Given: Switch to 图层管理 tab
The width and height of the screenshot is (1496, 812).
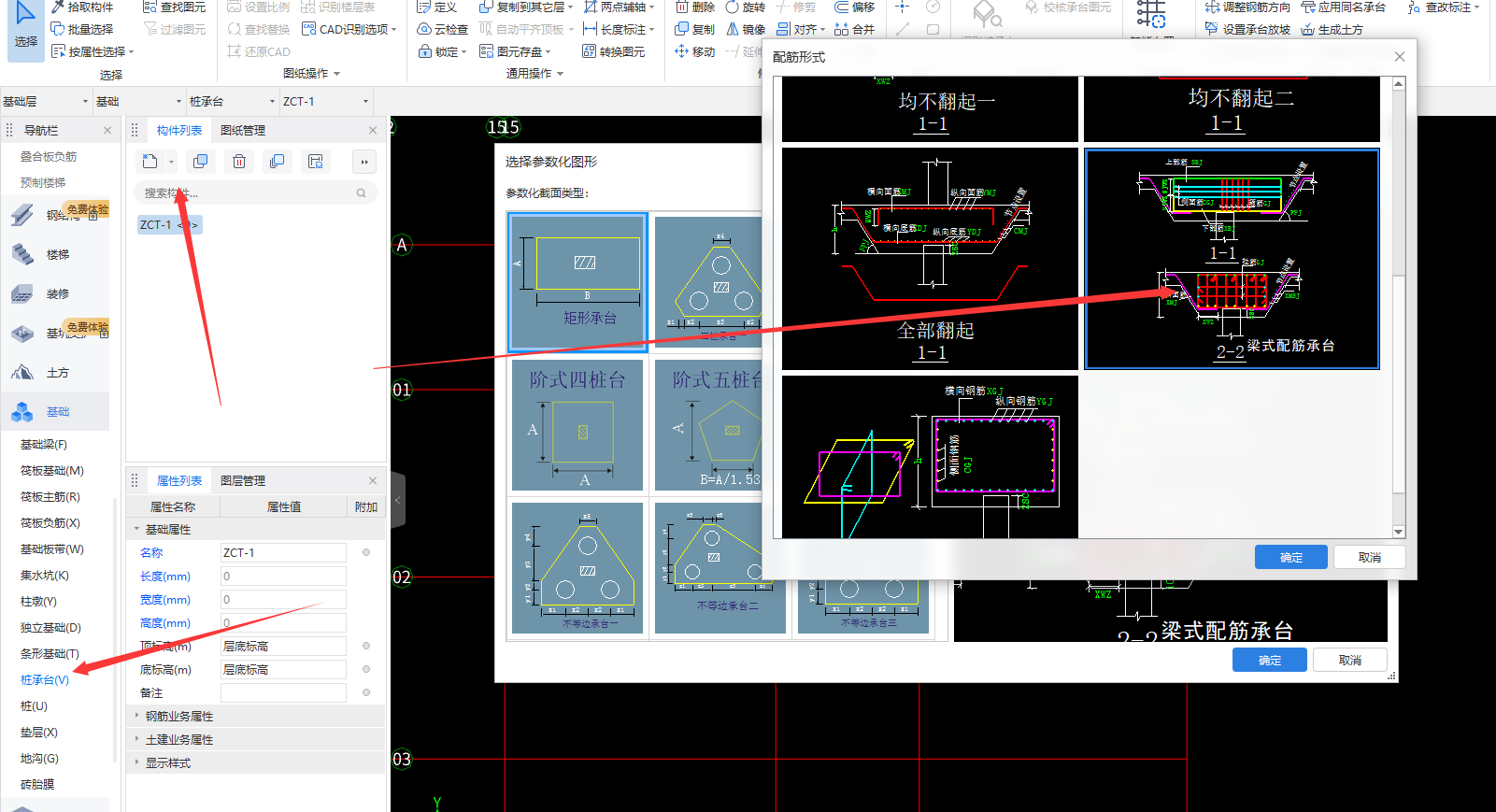Looking at the screenshot, I should tap(243, 480).
